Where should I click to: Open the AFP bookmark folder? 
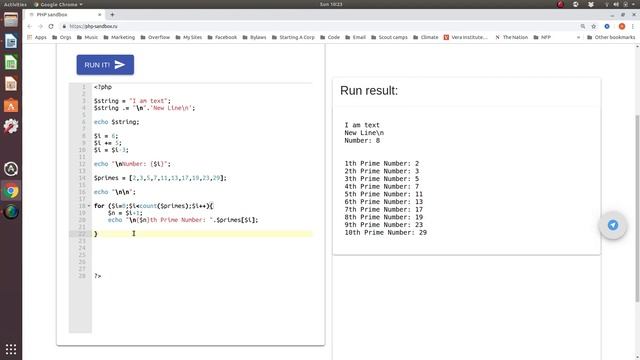click(542, 37)
